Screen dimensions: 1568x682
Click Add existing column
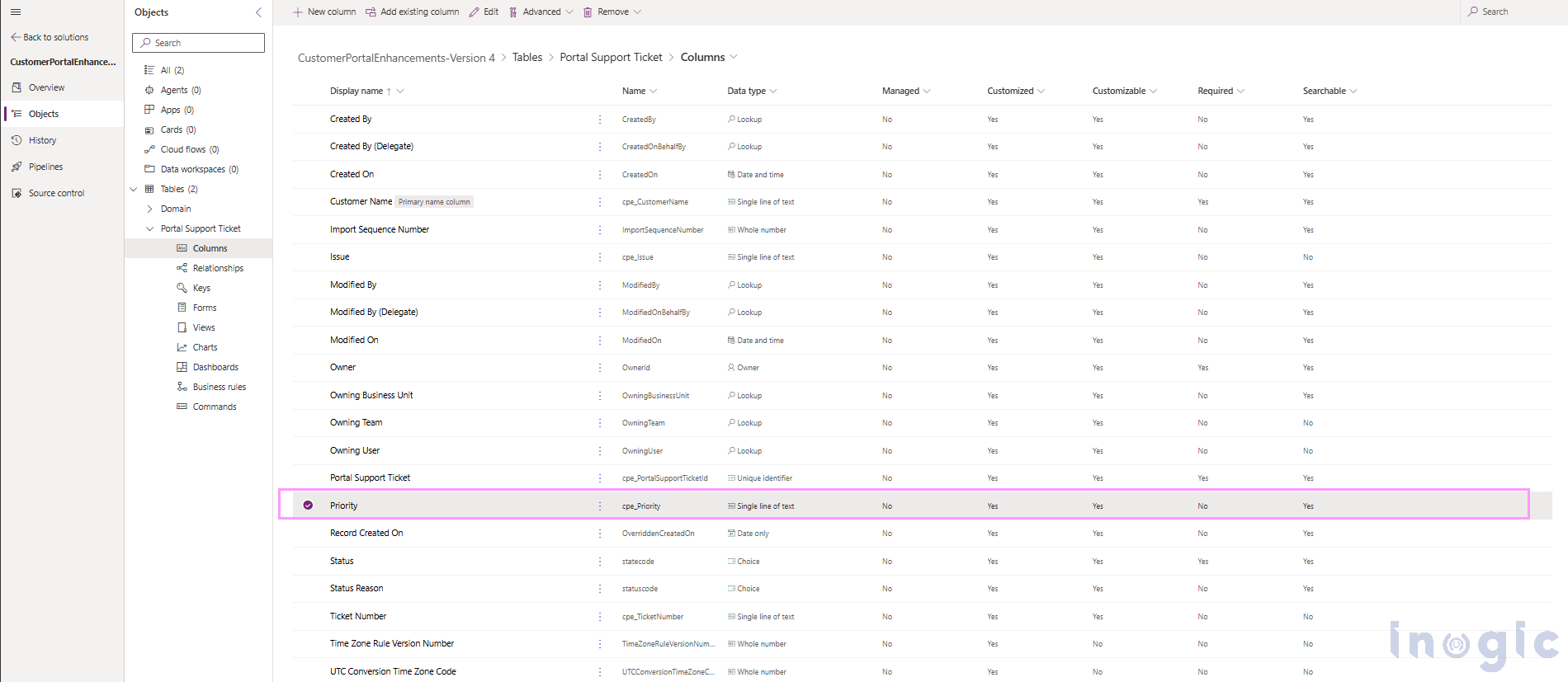tap(413, 12)
